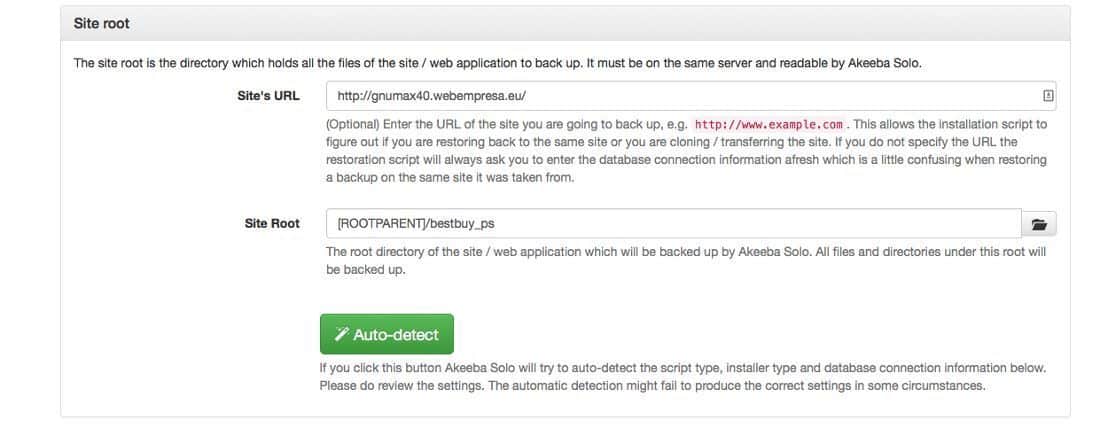Click the 'If you click this button' help text
The height and width of the screenshot is (428, 1100).
683,368
